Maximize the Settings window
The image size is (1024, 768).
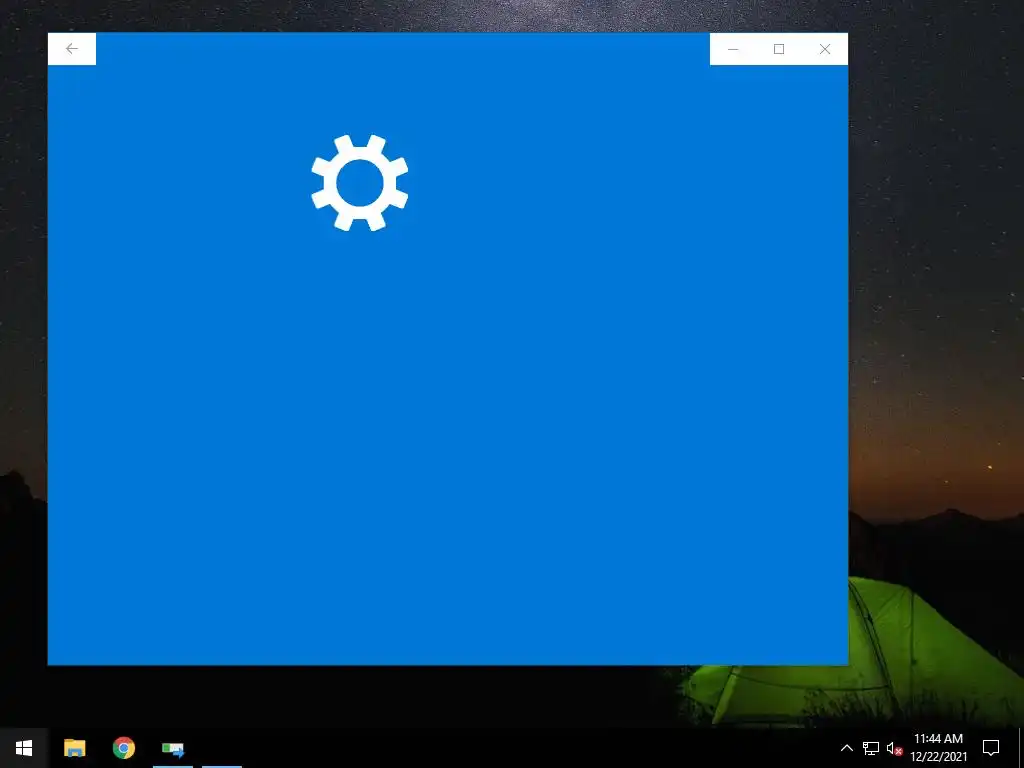point(778,49)
